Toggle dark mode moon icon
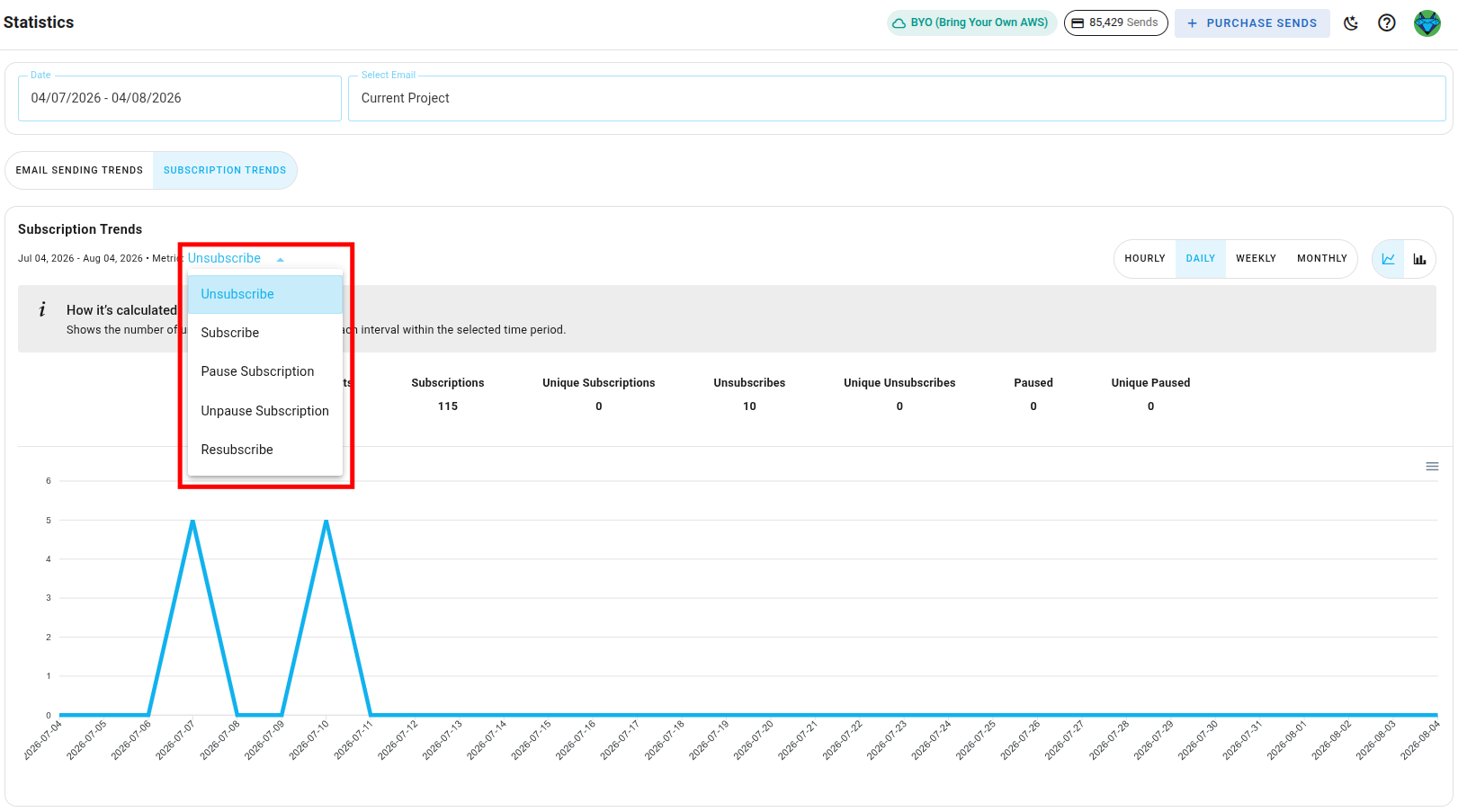The width and height of the screenshot is (1458, 812). point(1351,23)
